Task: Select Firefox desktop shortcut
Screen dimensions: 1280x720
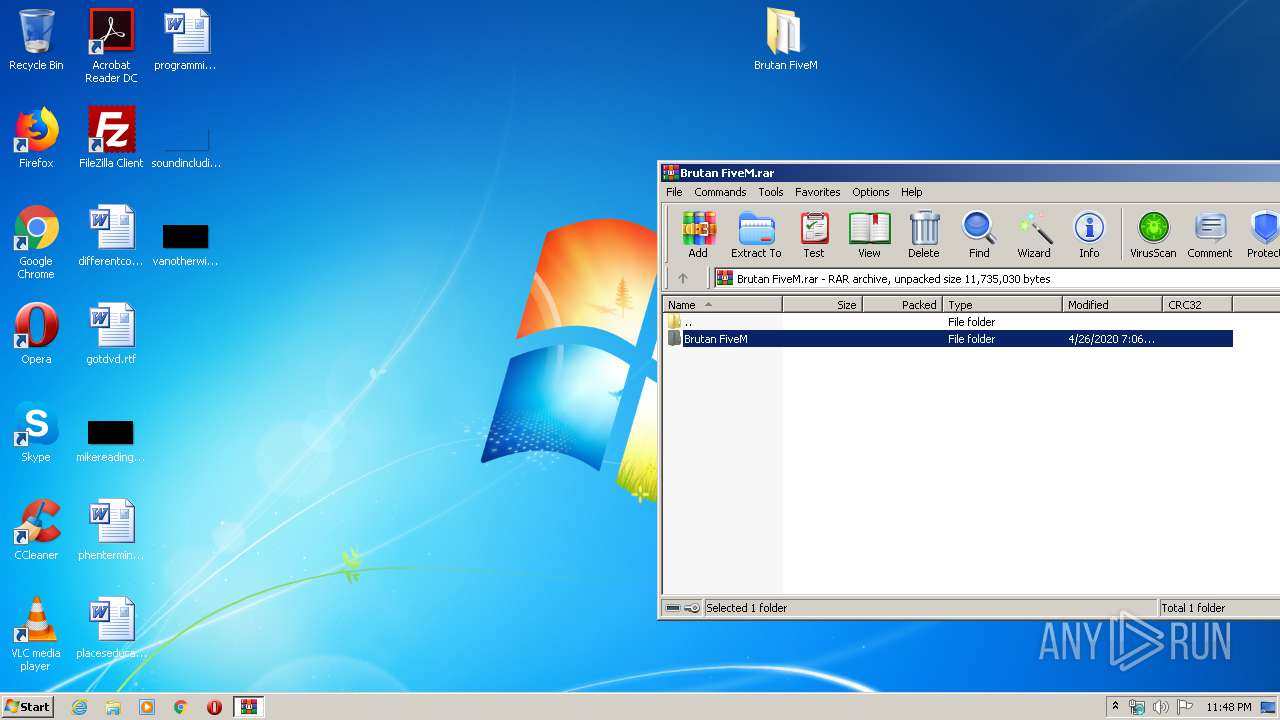Action: (36, 138)
